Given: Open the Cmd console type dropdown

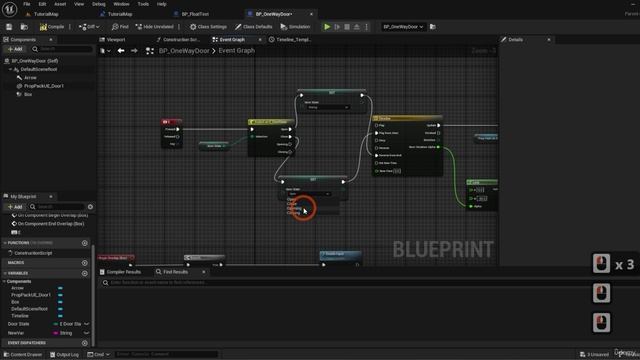Looking at the screenshot, I should [x=99, y=354].
